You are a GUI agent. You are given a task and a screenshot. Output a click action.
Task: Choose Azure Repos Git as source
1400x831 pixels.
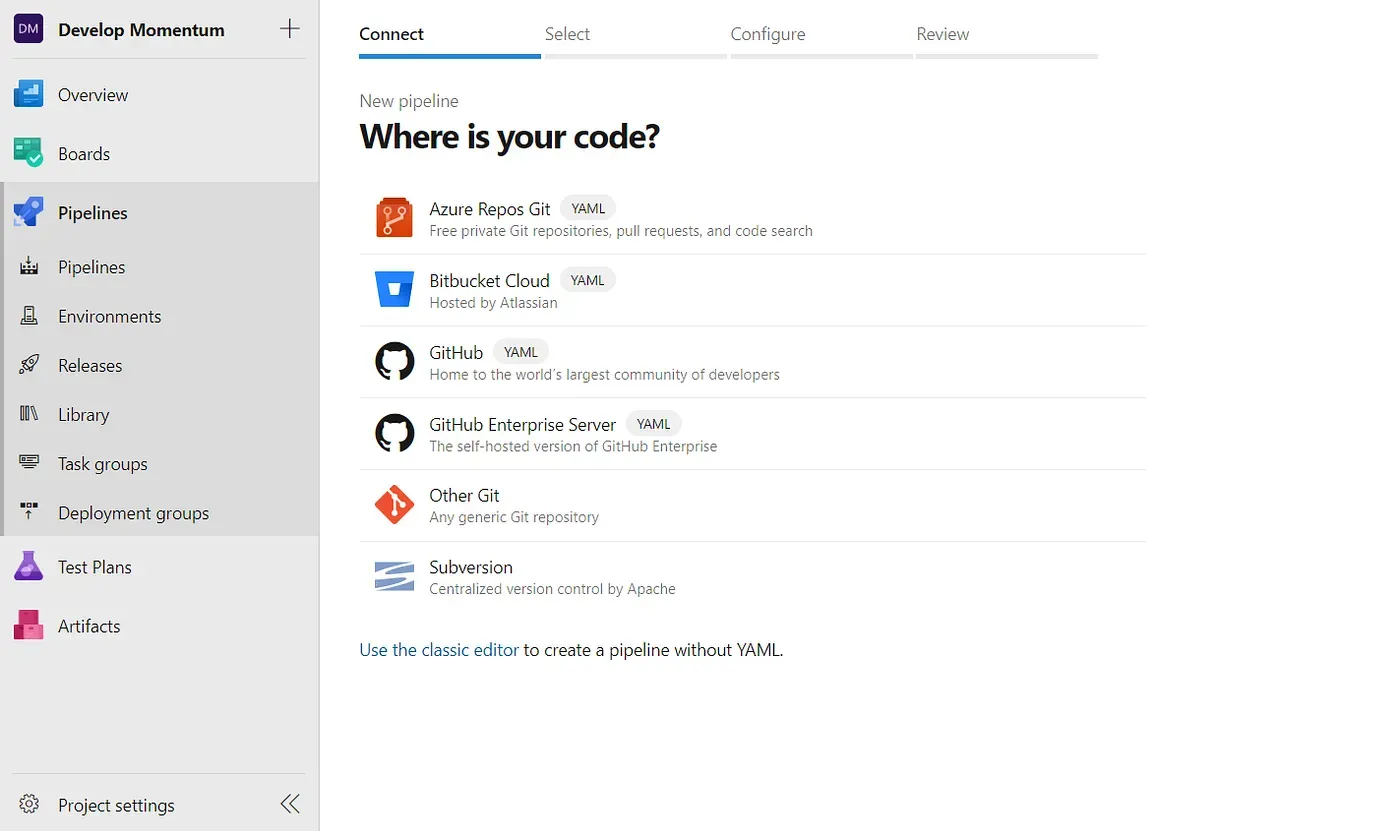pyautogui.click(x=752, y=218)
